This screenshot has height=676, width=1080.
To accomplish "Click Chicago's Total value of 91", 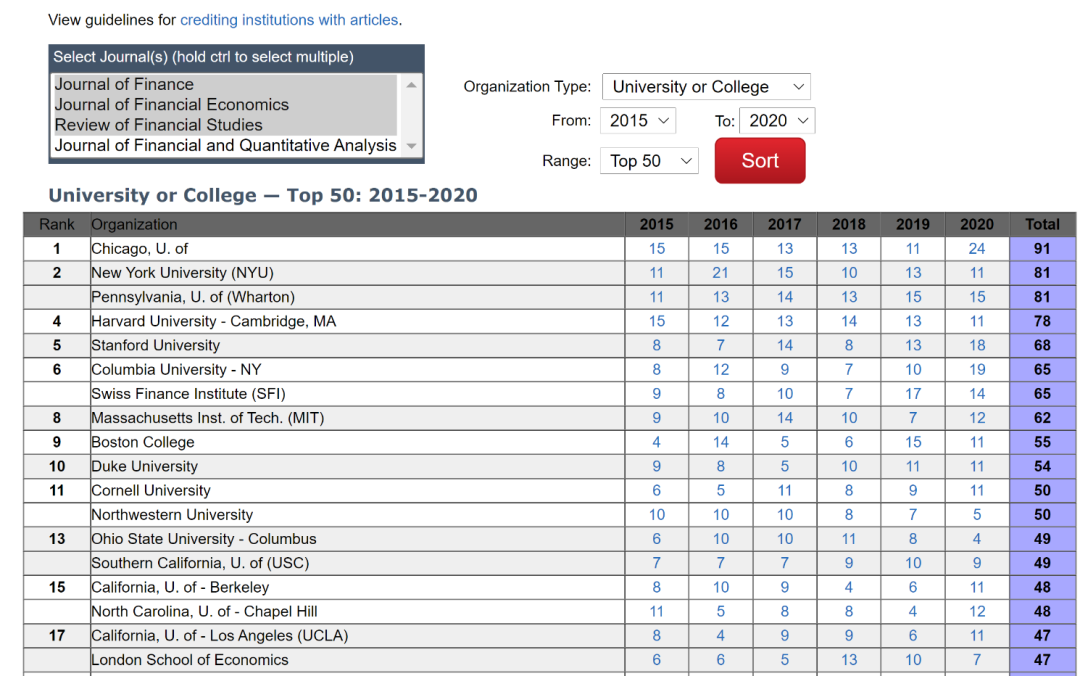I will [x=1042, y=249].
